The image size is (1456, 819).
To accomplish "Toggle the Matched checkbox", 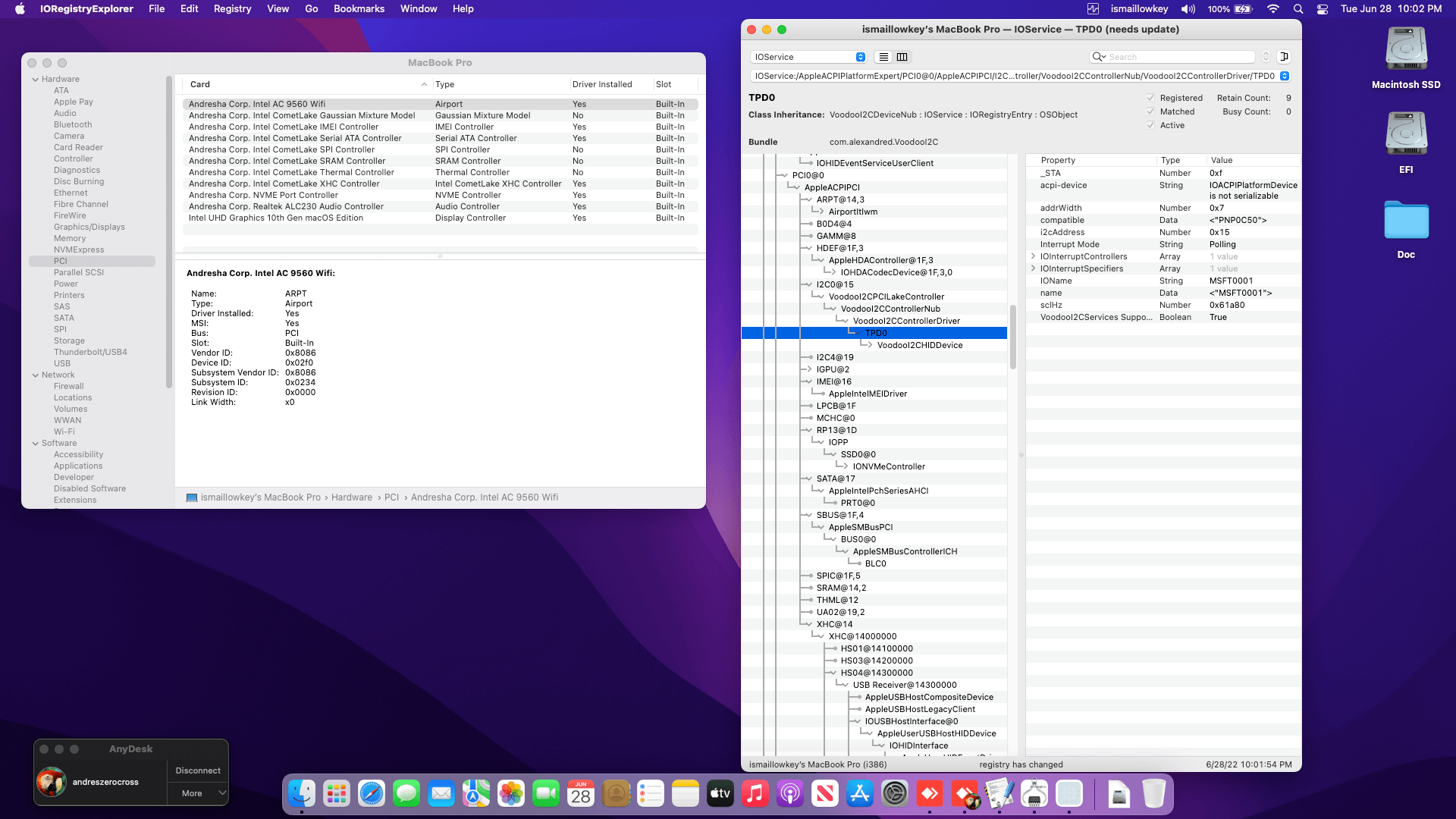I will (x=1150, y=111).
